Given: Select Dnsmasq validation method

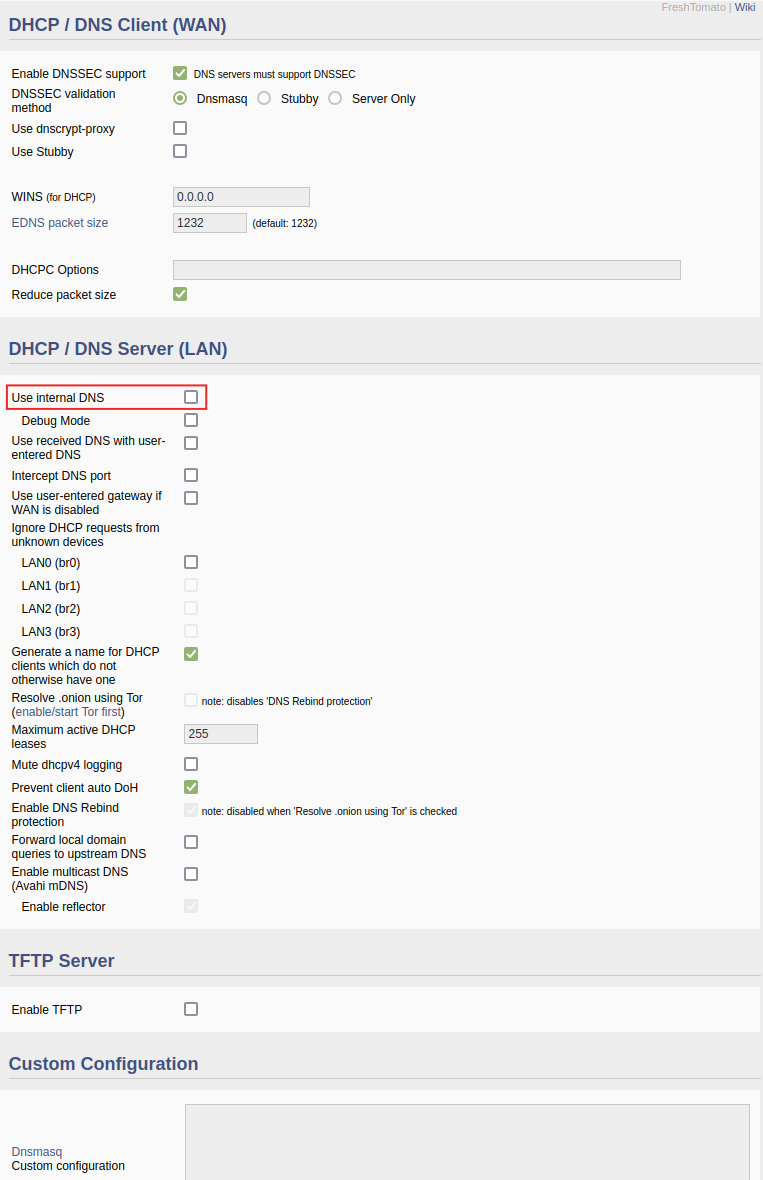Looking at the screenshot, I should tap(180, 99).
